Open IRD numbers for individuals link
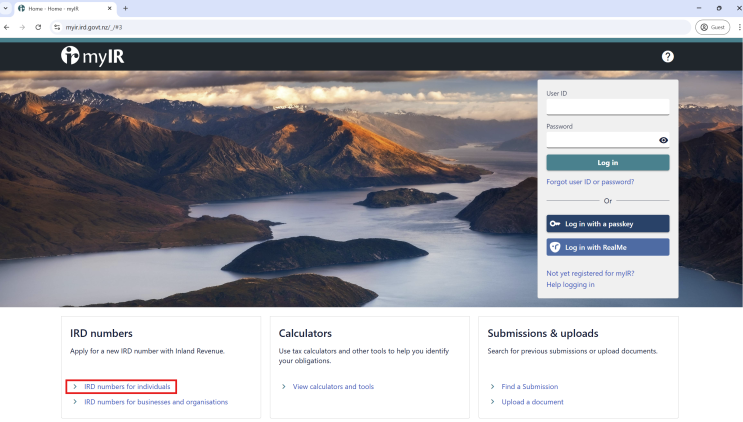This screenshot has width=743, height=422. pos(127,386)
